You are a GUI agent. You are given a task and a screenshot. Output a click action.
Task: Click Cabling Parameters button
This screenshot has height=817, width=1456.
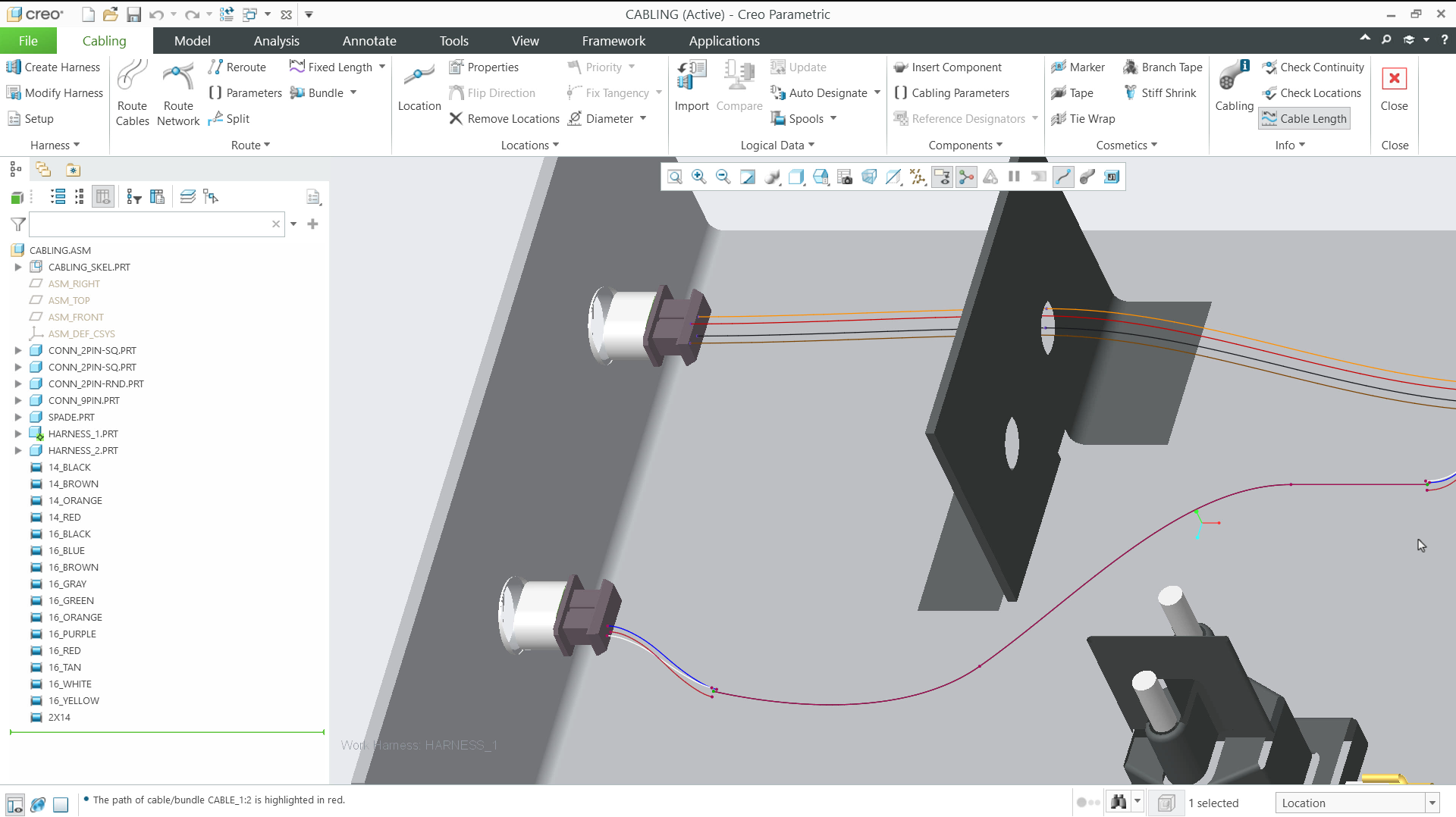pyautogui.click(x=952, y=92)
